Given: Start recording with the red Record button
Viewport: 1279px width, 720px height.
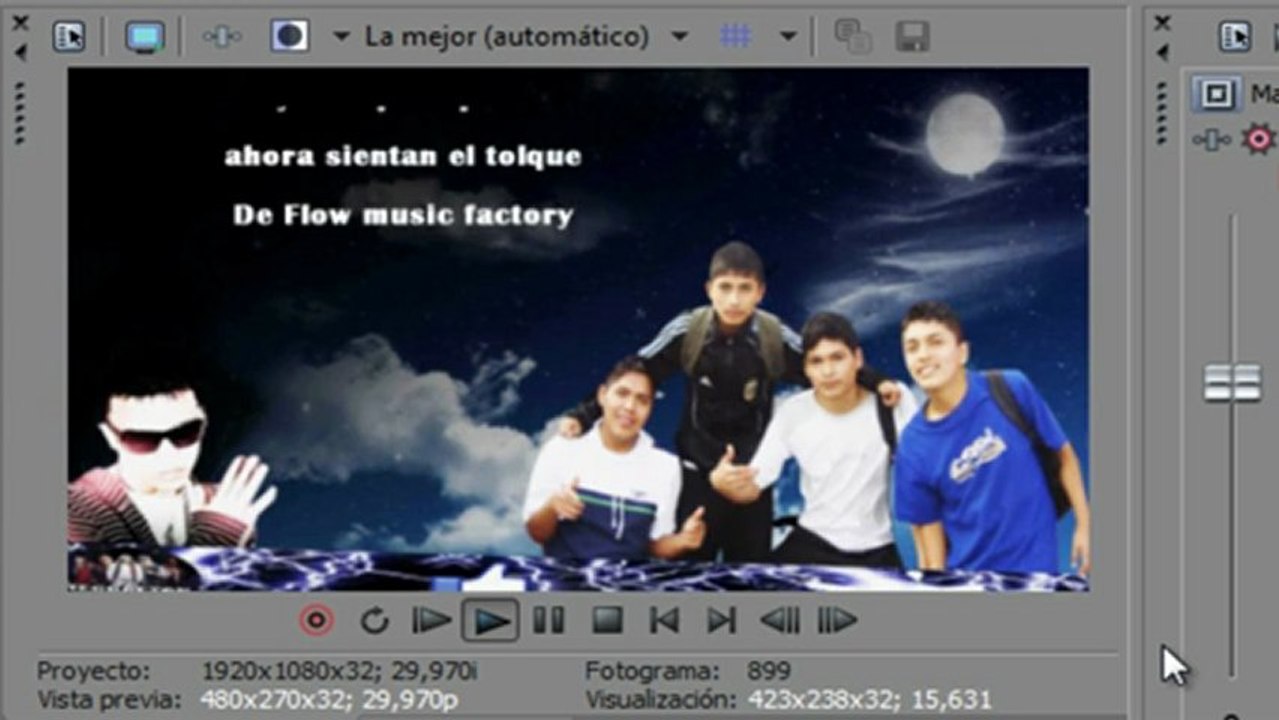Looking at the screenshot, I should pos(316,621).
